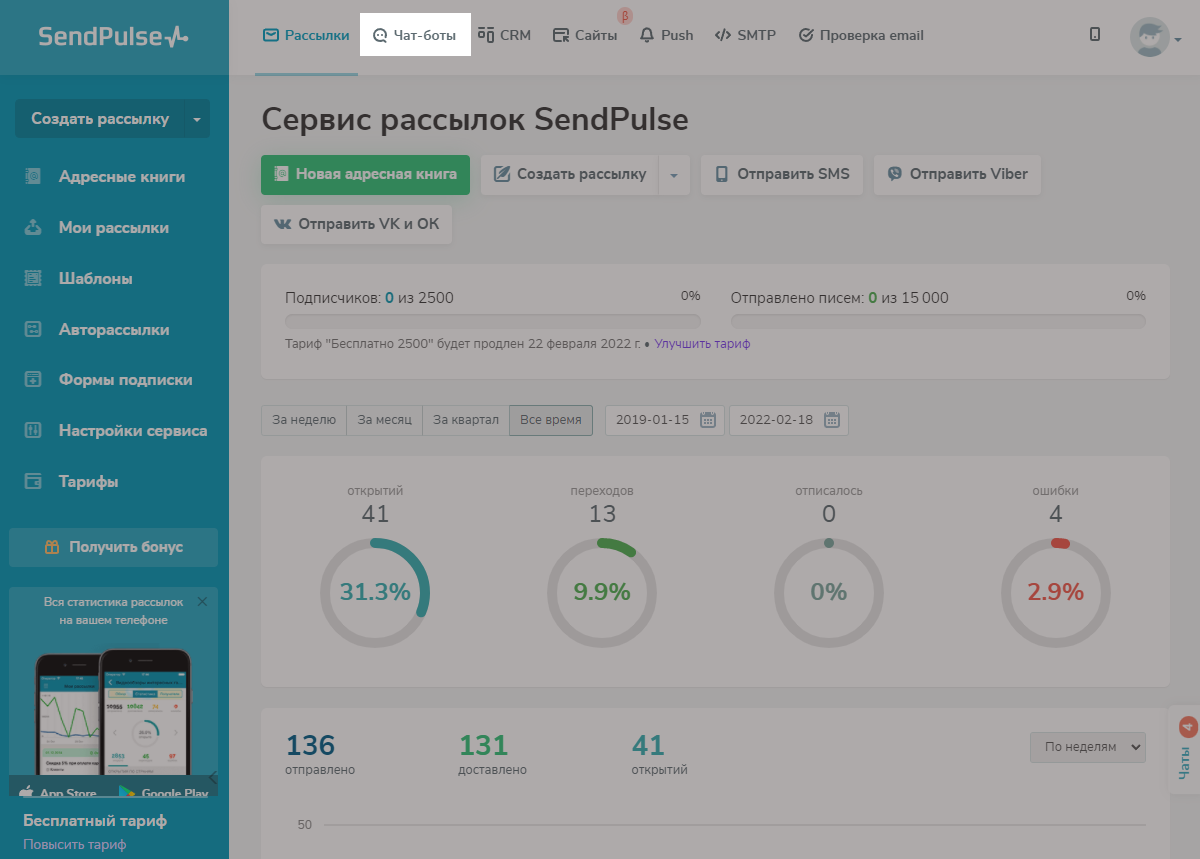This screenshot has width=1200, height=859.
Task: Click the 31.3% opens donut chart
Action: pos(375,592)
